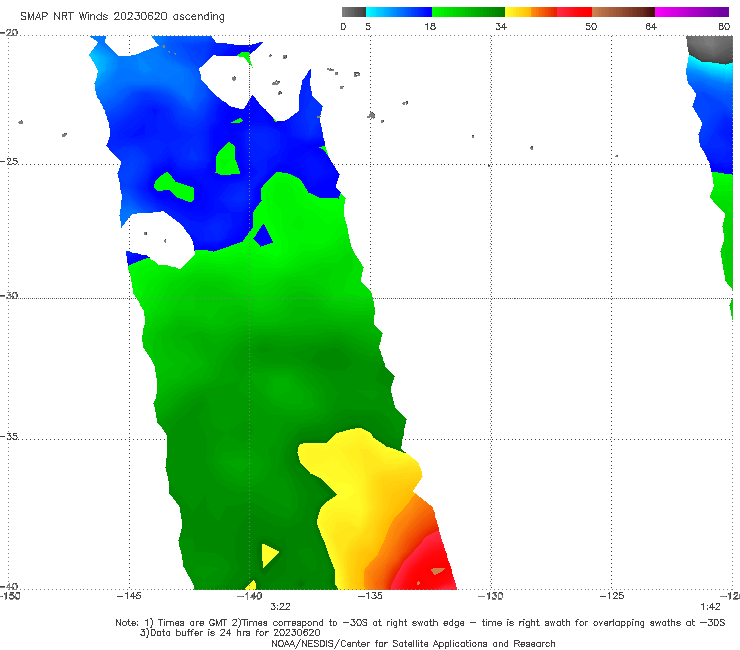The width and height of the screenshot is (740, 650).
Task: Click the latitude label "-30"
Action: point(9,295)
